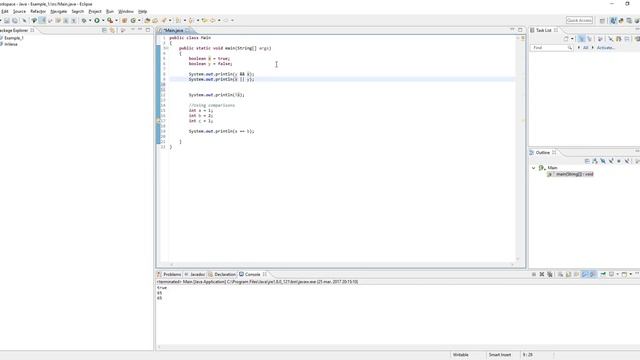Open the Refactor menu
Viewport: 640px width, 360px height.
[38, 11]
